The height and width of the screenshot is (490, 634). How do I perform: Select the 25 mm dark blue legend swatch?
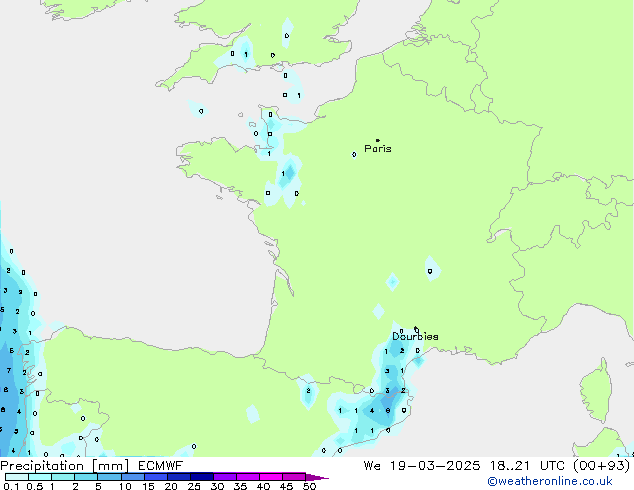tap(201, 477)
